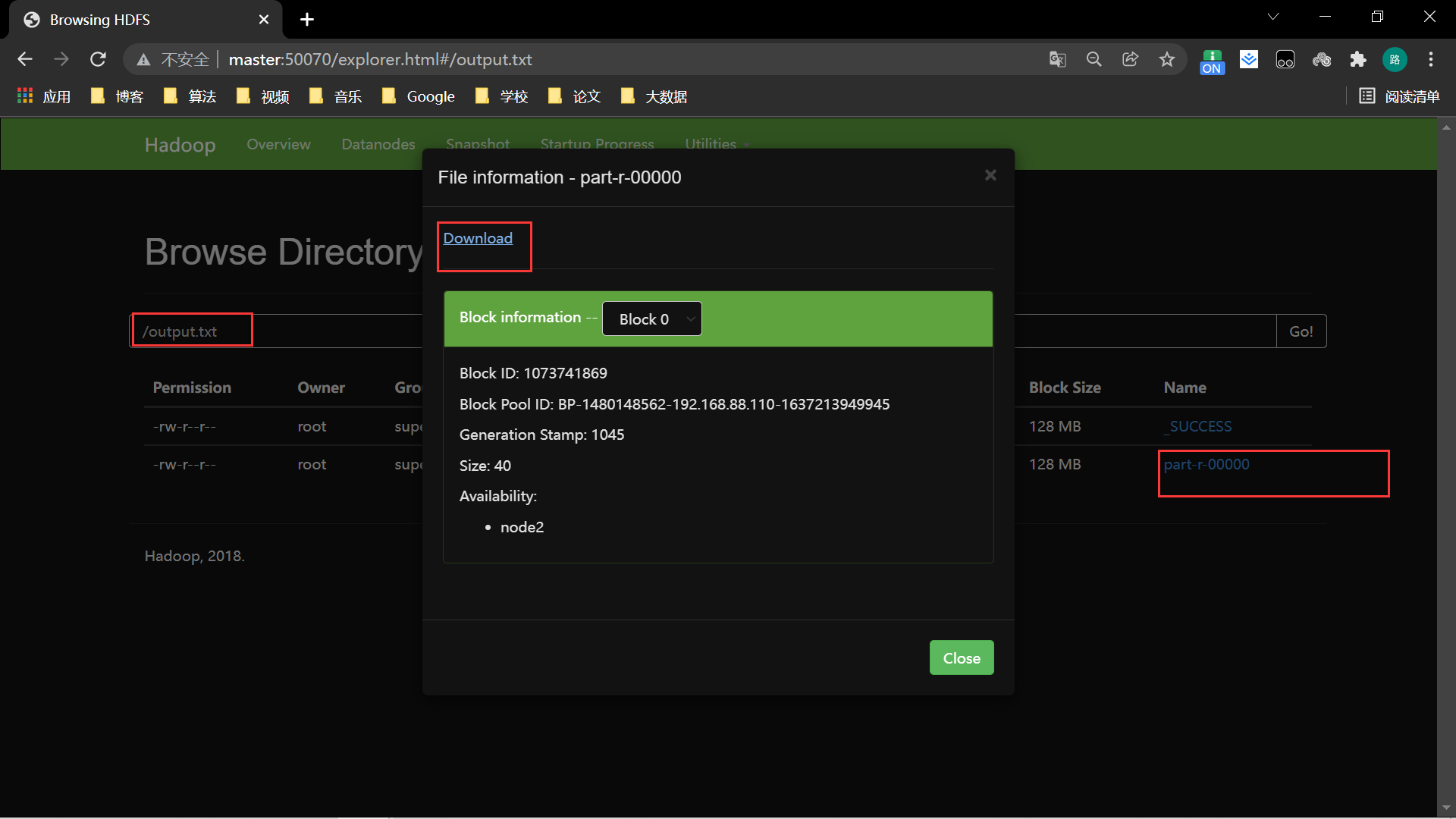The height and width of the screenshot is (819, 1456).
Task: Bookmark page with the star icon
Action: pyautogui.click(x=1166, y=59)
